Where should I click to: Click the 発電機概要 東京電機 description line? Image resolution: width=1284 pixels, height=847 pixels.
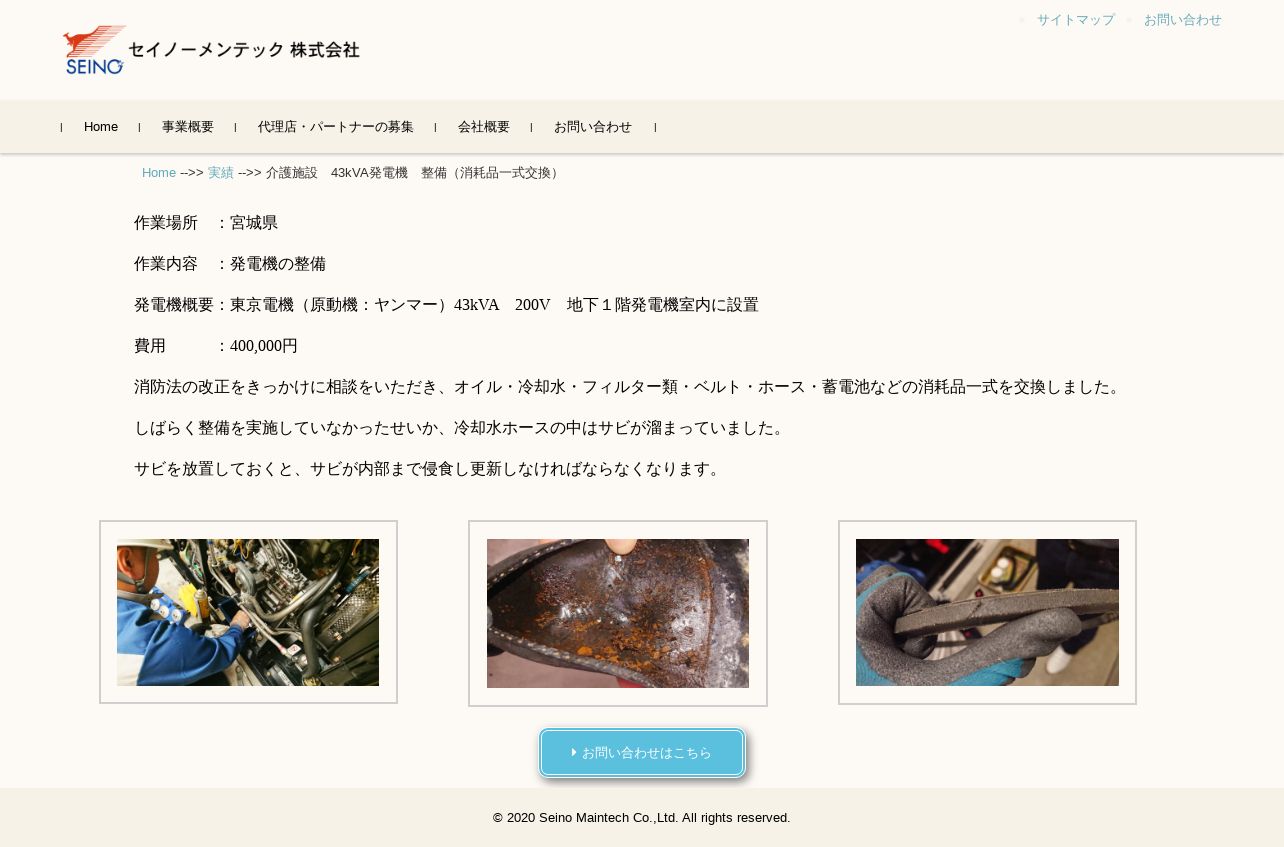pyautogui.click(x=446, y=305)
